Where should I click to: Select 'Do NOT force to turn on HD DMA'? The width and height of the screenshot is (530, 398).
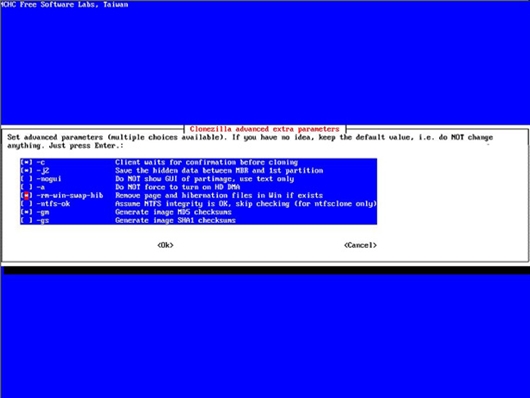coord(177,187)
